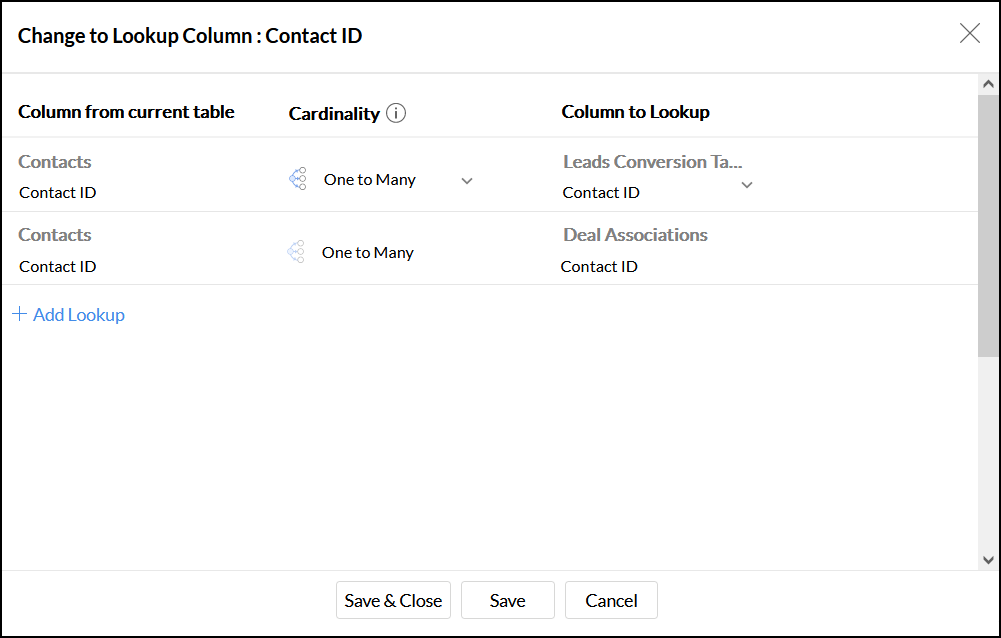The height and width of the screenshot is (638, 1001).
Task: Close the Change to Lookup Column dialog
Action: (x=970, y=34)
